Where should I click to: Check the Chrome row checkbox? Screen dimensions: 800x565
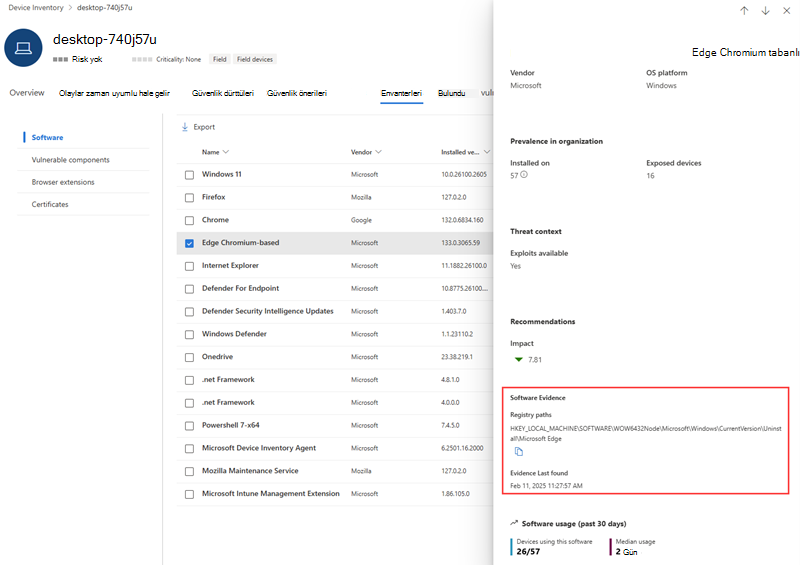point(189,220)
